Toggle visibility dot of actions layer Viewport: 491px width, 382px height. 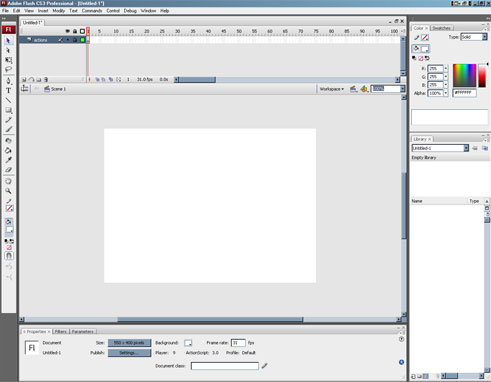click(x=68, y=40)
